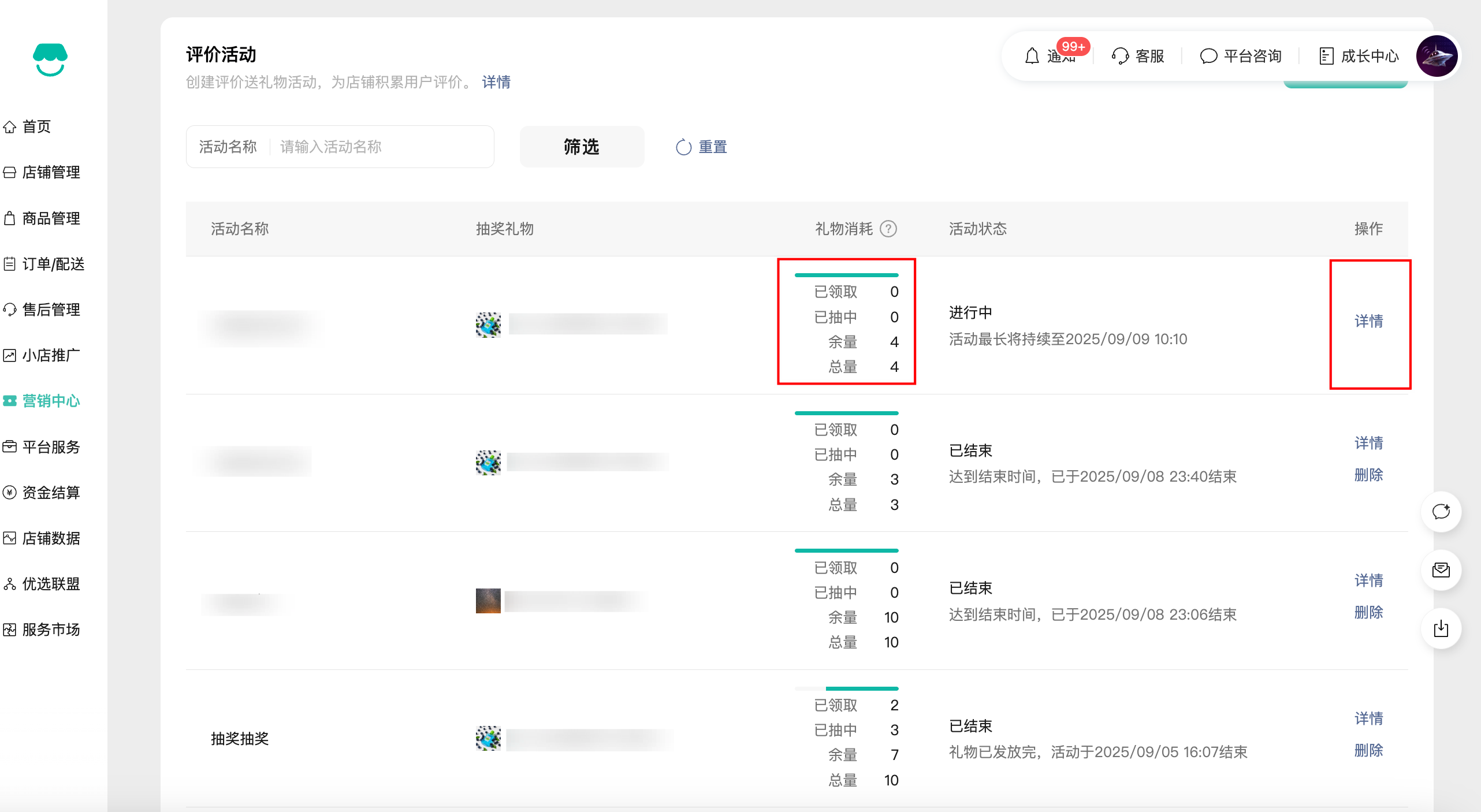Open the floating mail envelope icon
Screen dimensions: 1481x812
coord(1441,571)
